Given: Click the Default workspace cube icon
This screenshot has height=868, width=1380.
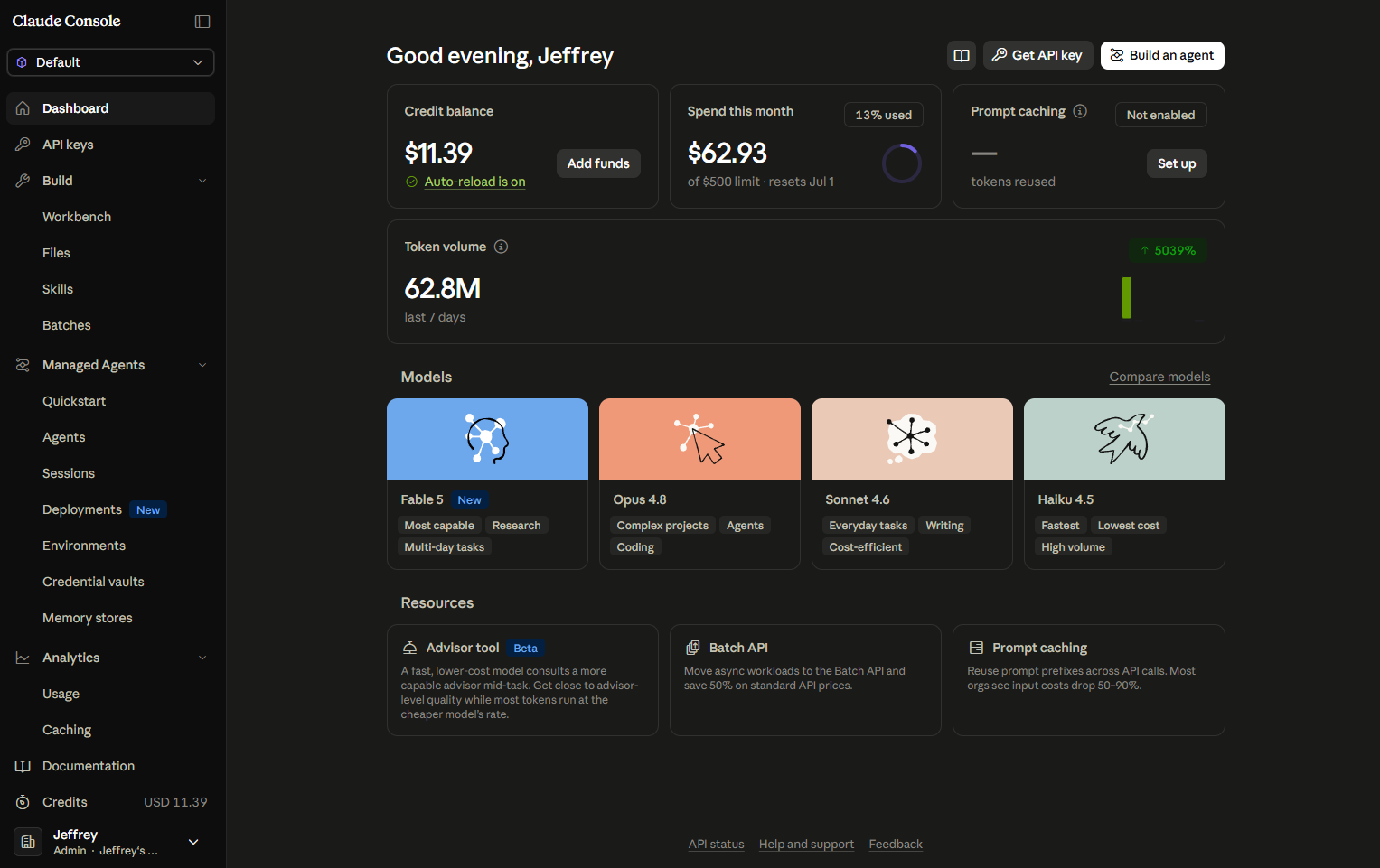Looking at the screenshot, I should [x=23, y=62].
